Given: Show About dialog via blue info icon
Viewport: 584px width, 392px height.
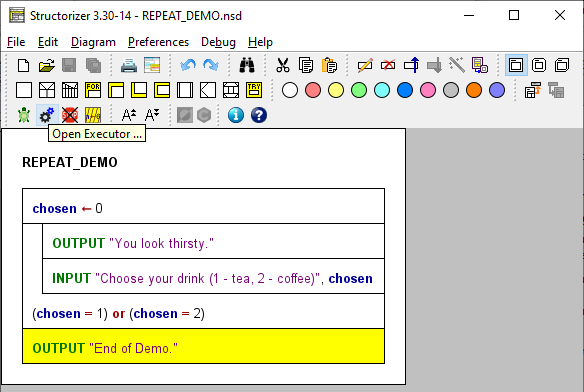Looking at the screenshot, I should coord(236,115).
